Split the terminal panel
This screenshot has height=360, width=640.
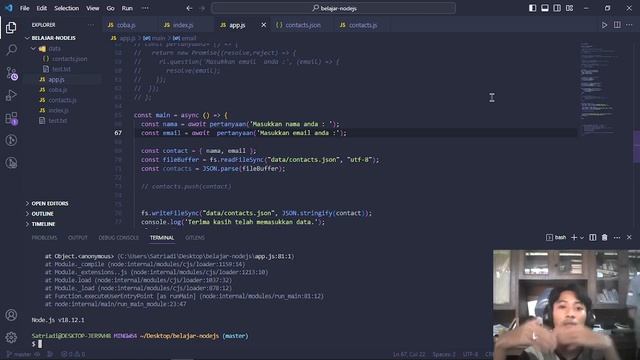tap(593, 238)
